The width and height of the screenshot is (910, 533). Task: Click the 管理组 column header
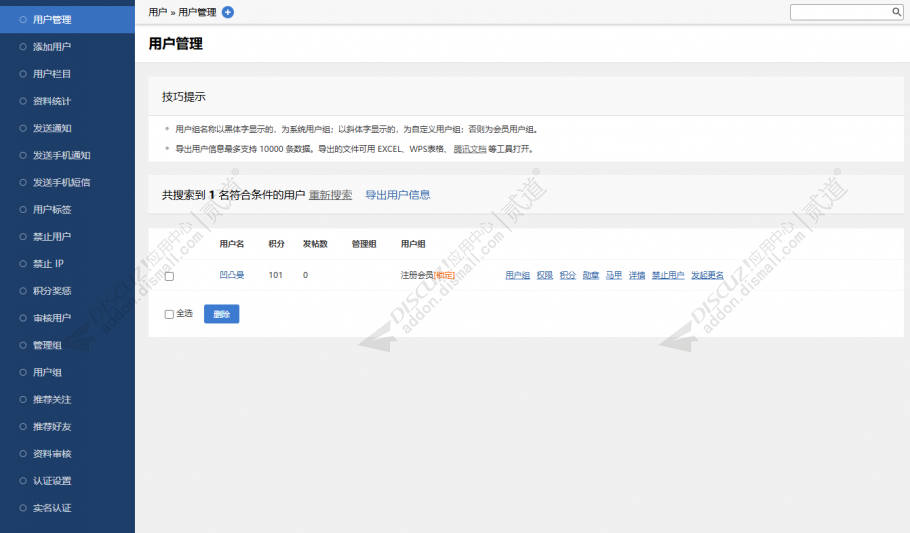point(364,244)
